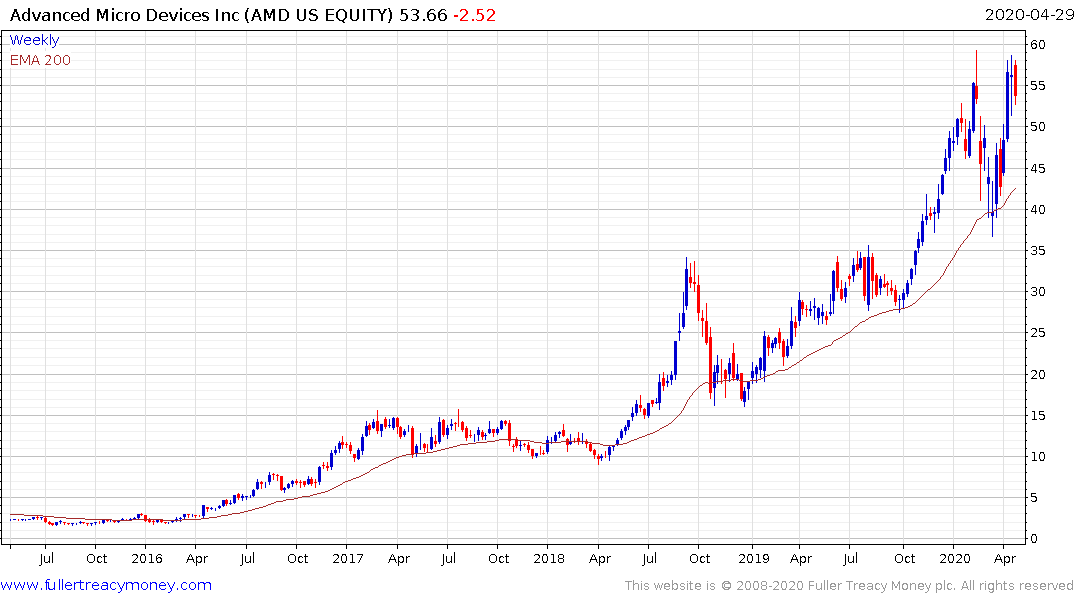Open the www.fullertreacymoney.com link

coord(106,585)
